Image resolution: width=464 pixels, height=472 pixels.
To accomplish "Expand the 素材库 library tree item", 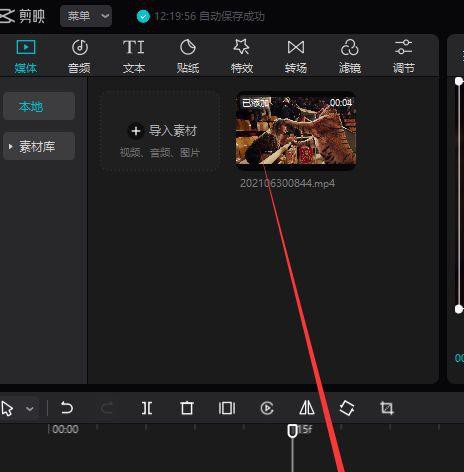I will pyautogui.click(x=39, y=146).
